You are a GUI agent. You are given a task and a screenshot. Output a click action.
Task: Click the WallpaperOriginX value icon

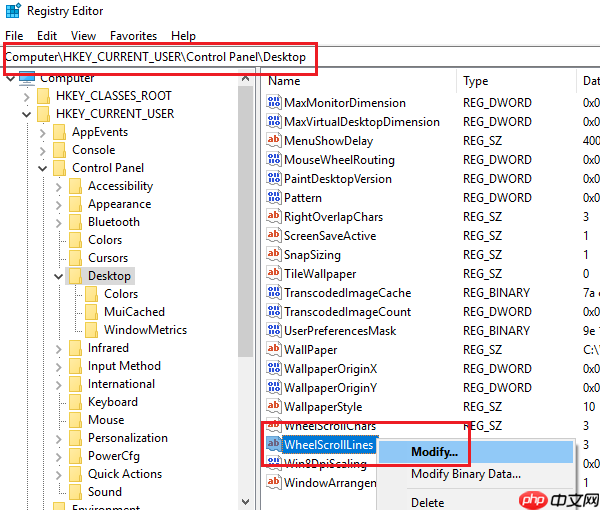tap(274, 368)
